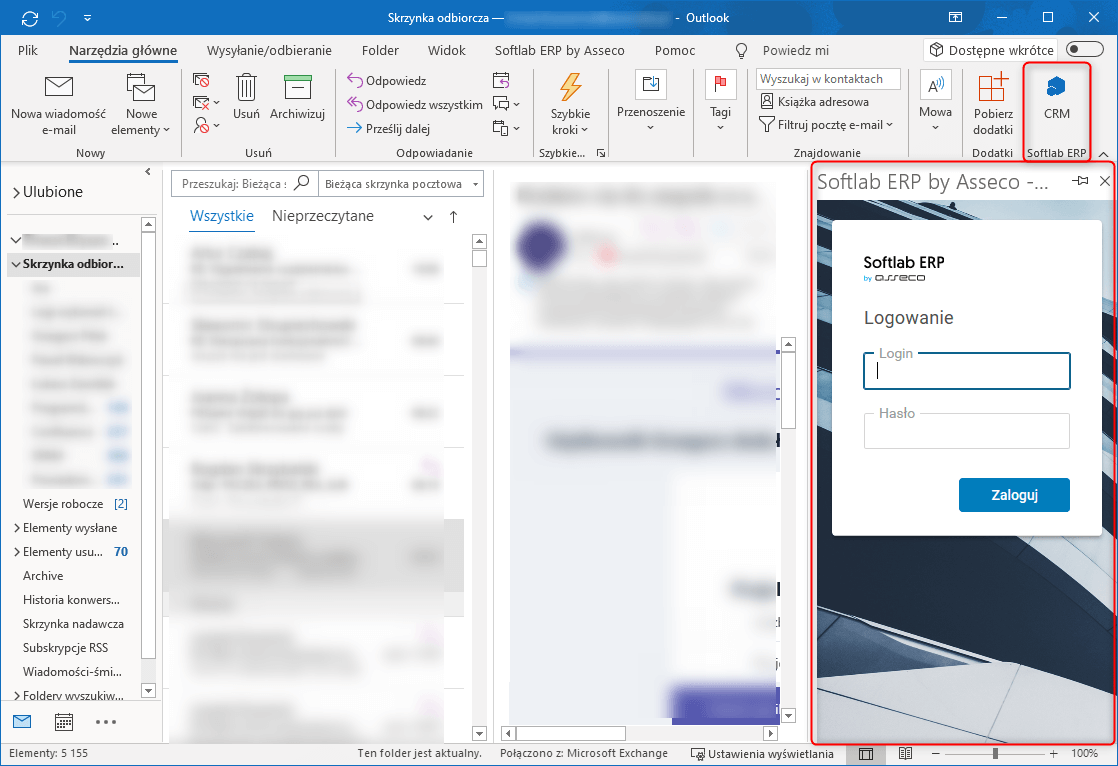Screen dimensions: 1118x766
Task: Open more navigation options dots
Action: pyautogui.click(x=106, y=722)
